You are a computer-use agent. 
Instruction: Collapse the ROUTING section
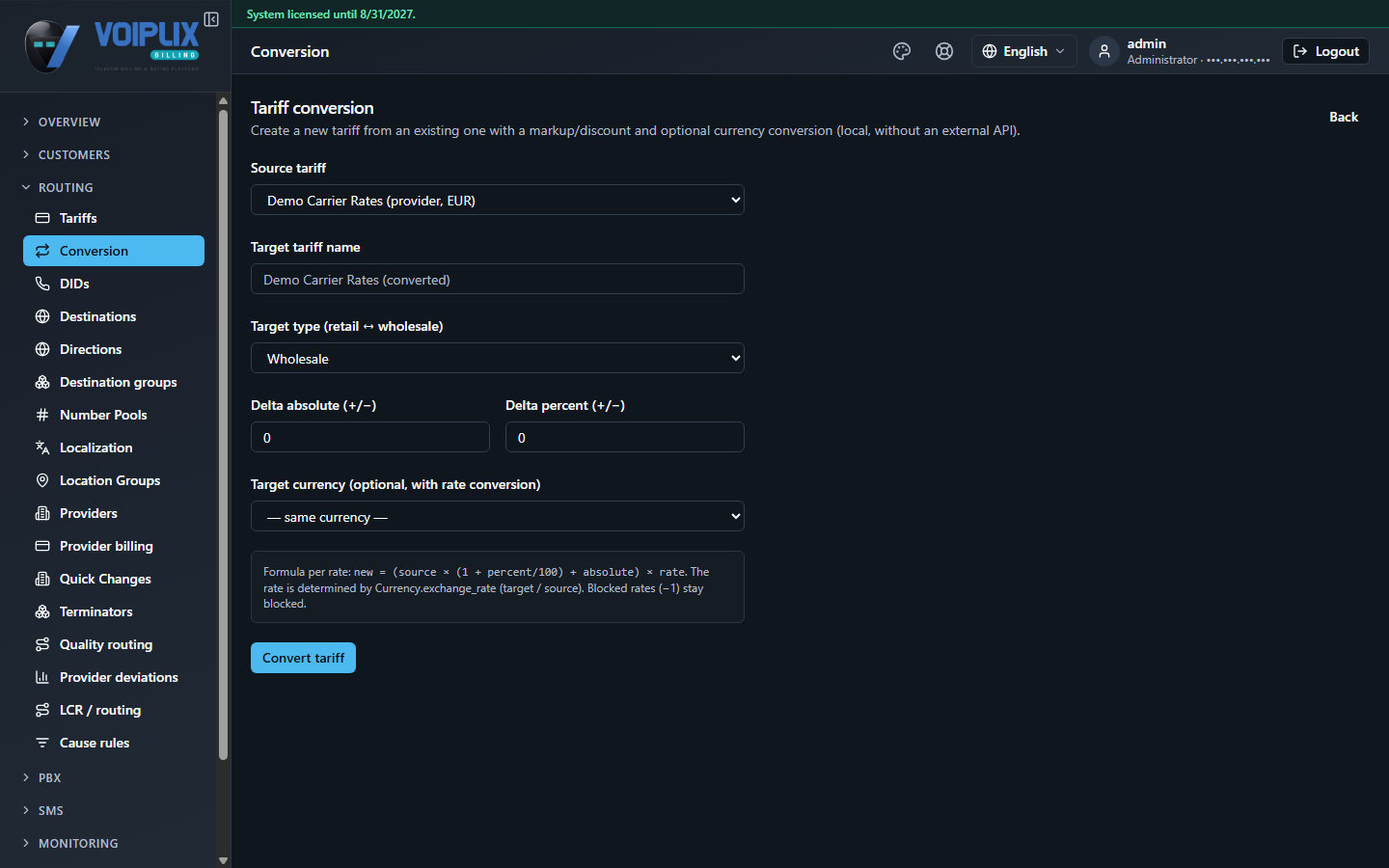[x=58, y=187]
